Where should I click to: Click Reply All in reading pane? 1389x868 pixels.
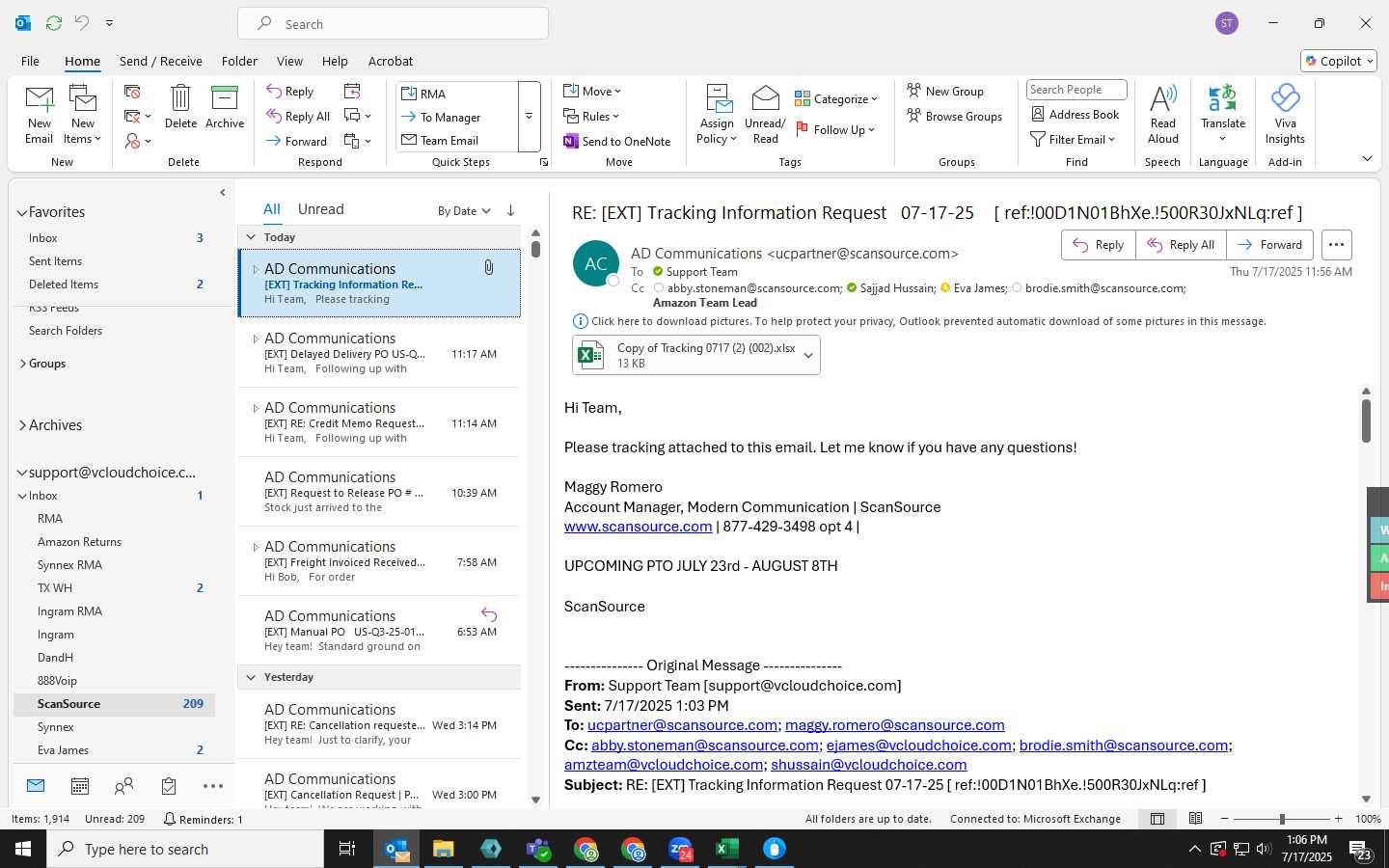point(1181,245)
